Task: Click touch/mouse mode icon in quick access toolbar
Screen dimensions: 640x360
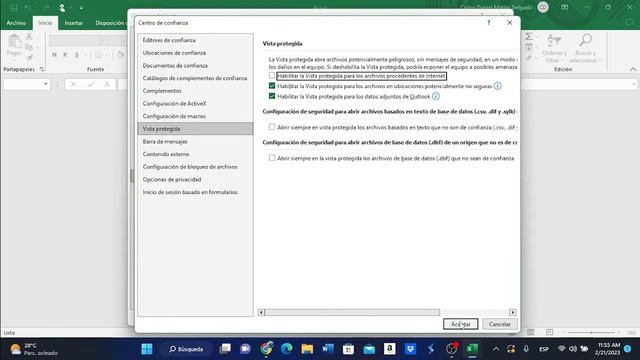Action: [x=62, y=8]
